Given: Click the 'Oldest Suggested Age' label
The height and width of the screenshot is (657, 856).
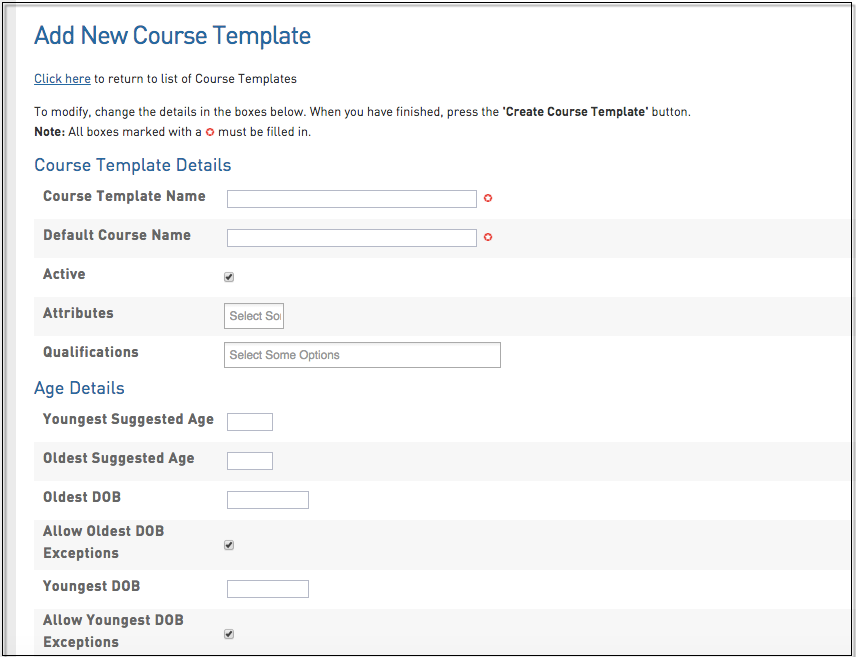Looking at the screenshot, I should coord(118,458).
